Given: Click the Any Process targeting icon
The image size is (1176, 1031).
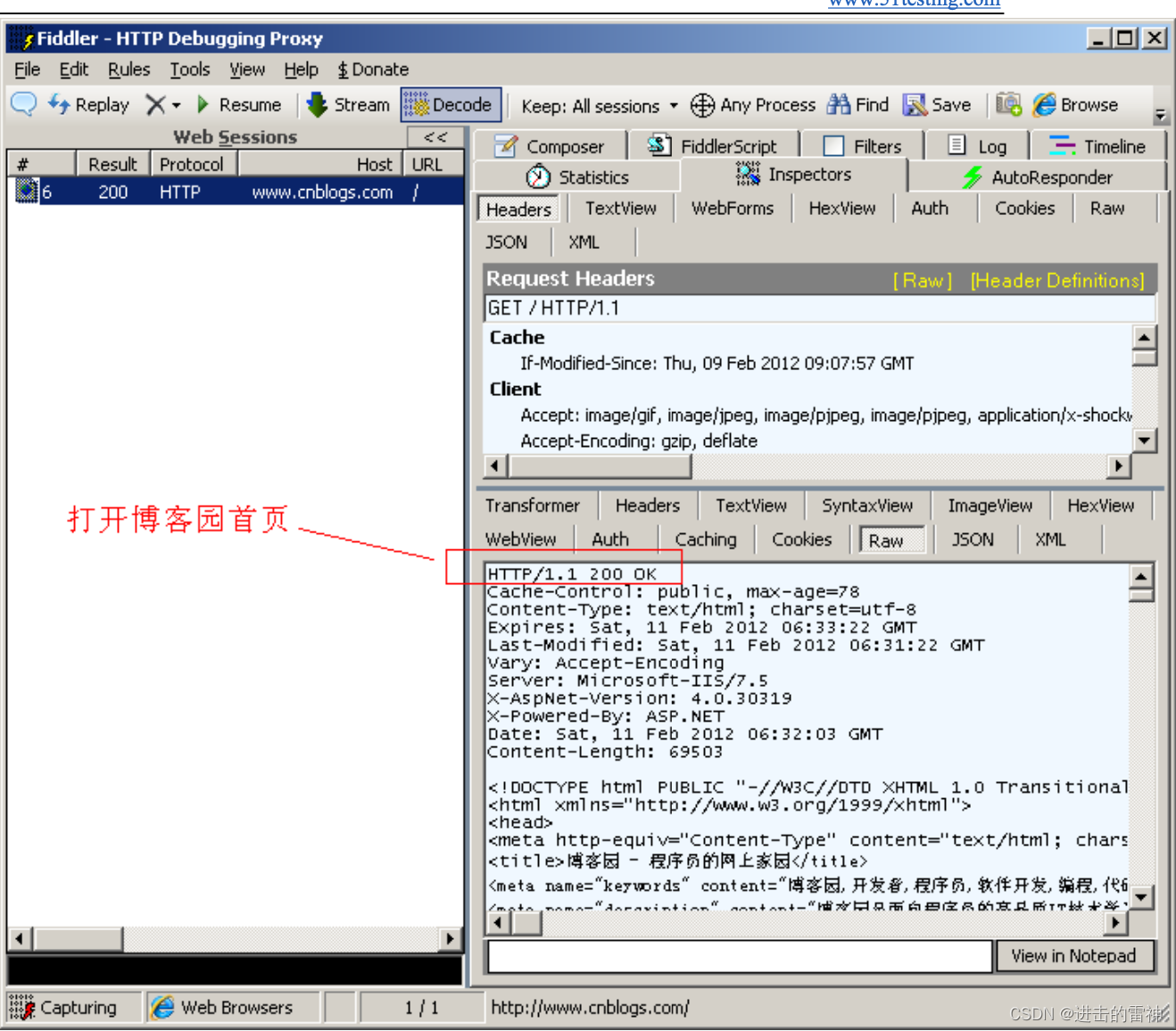Looking at the screenshot, I should point(703,104).
